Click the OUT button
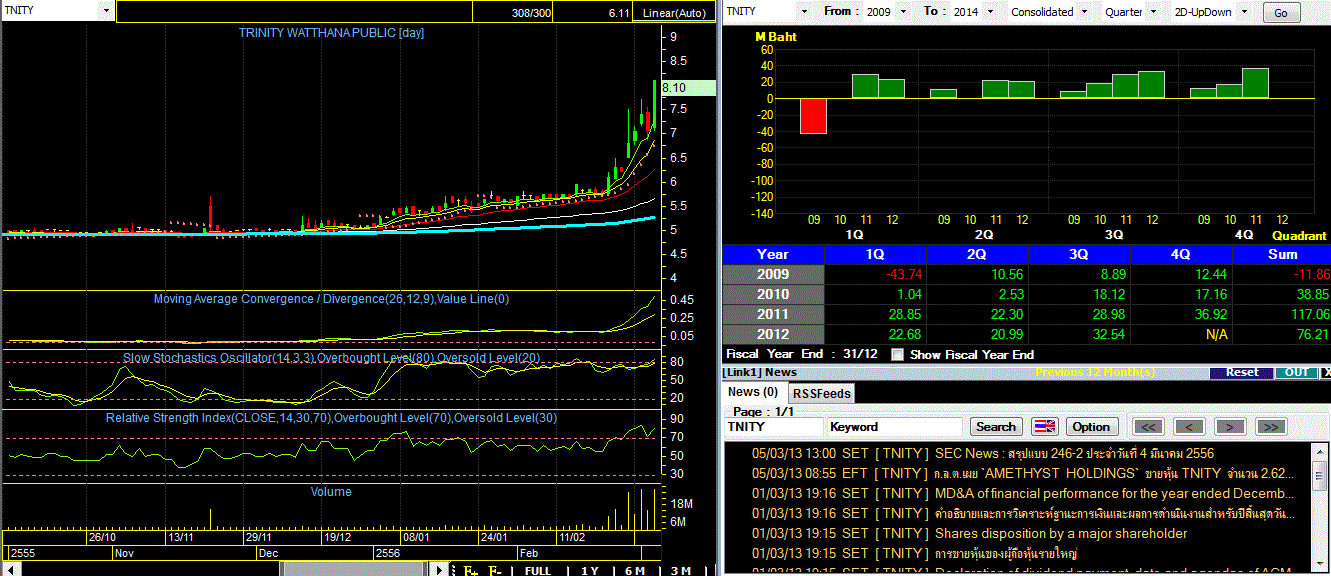The width and height of the screenshot is (1331, 576). pyautogui.click(x=1297, y=372)
